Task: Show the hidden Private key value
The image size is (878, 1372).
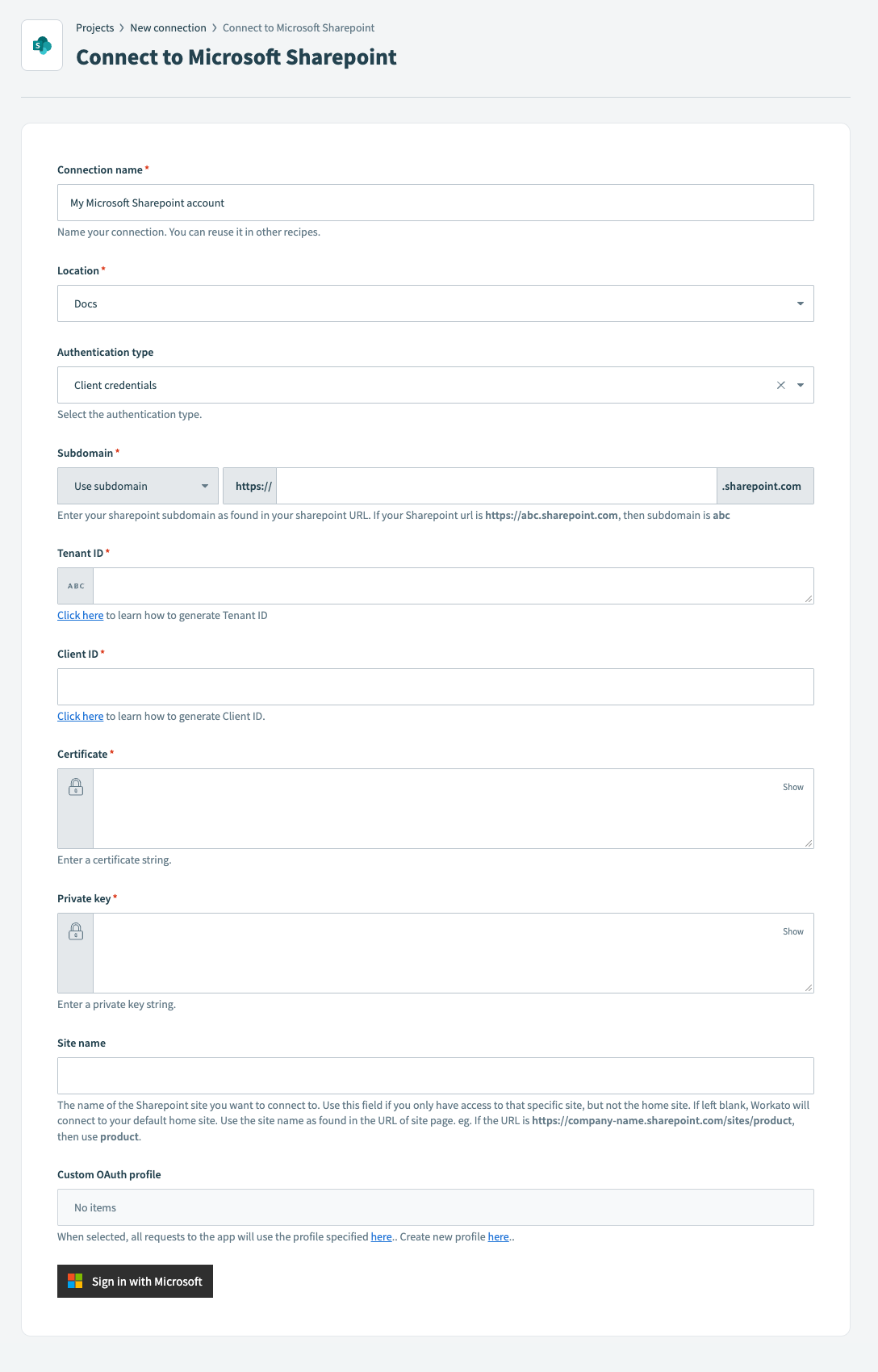Action: point(792,931)
